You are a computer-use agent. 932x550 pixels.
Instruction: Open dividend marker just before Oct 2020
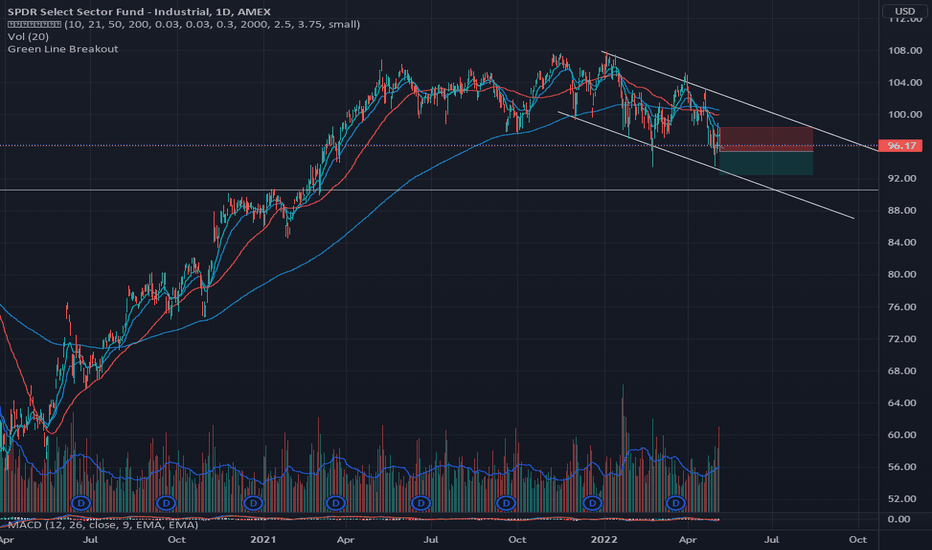pos(166,503)
